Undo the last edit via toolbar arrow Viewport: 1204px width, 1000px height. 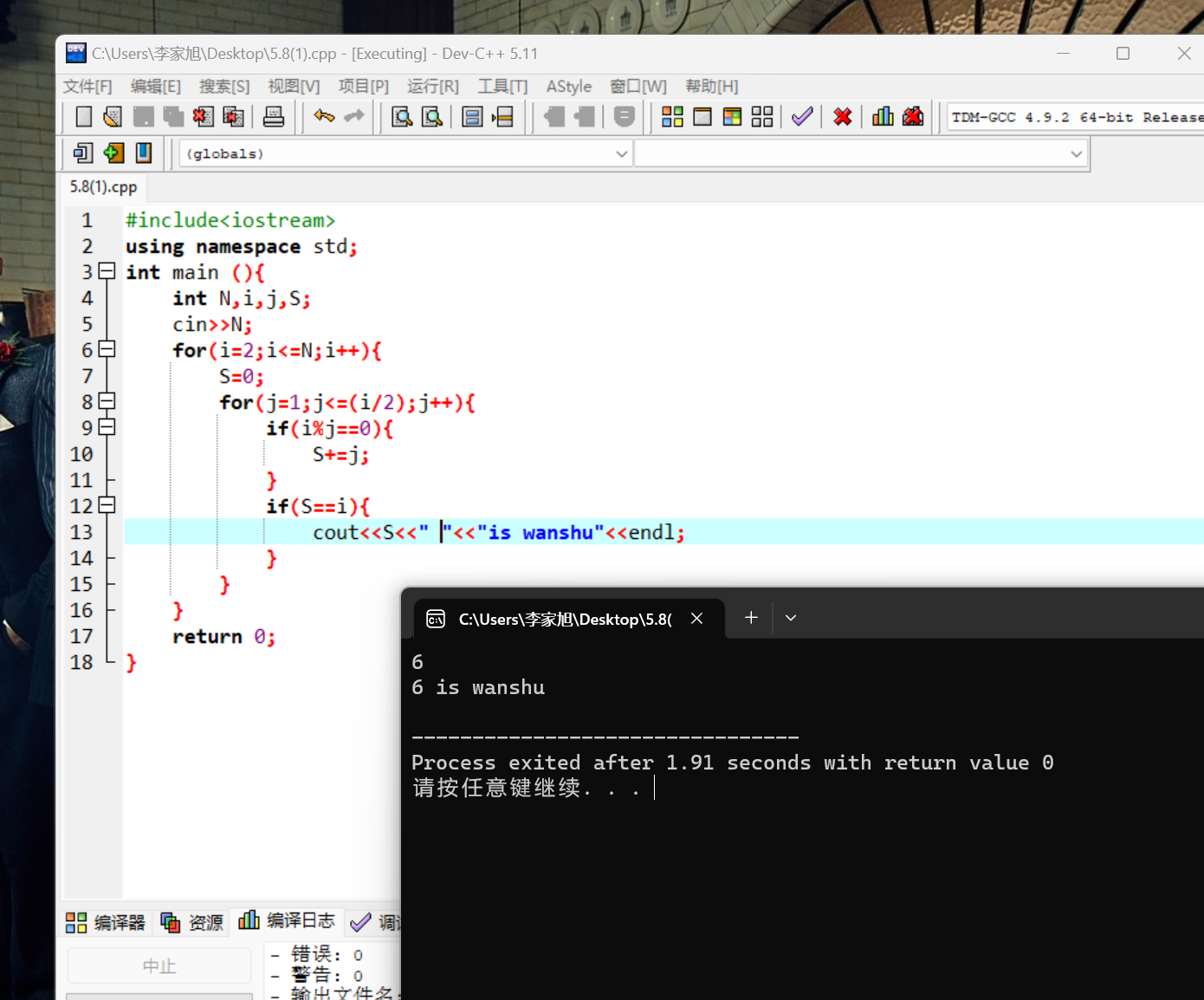click(324, 117)
